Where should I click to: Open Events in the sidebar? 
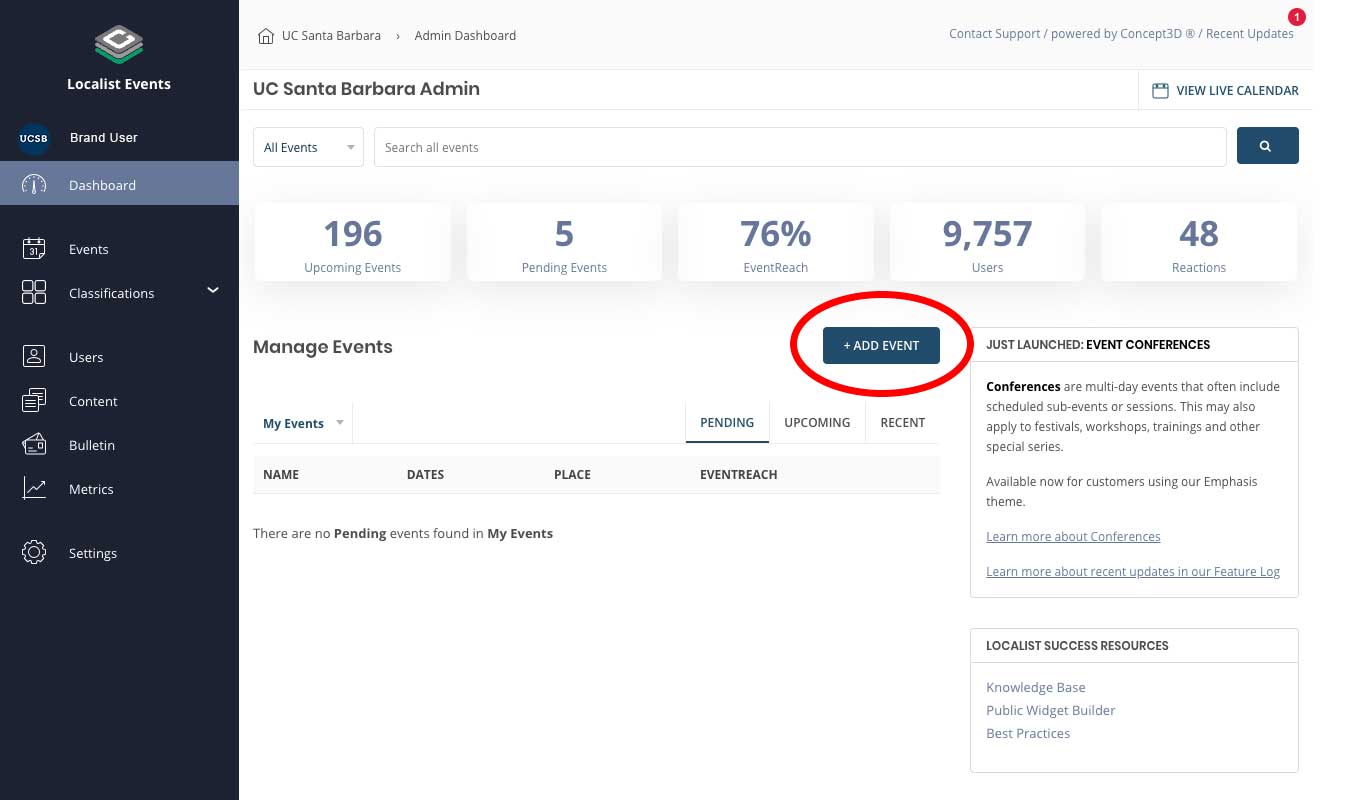click(119, 249)
